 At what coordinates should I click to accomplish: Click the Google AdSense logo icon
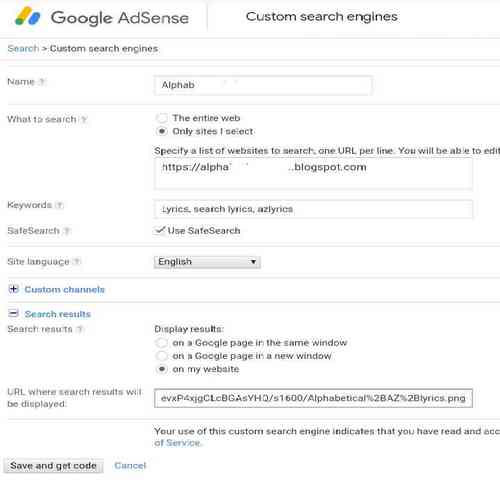click(28, 17)
